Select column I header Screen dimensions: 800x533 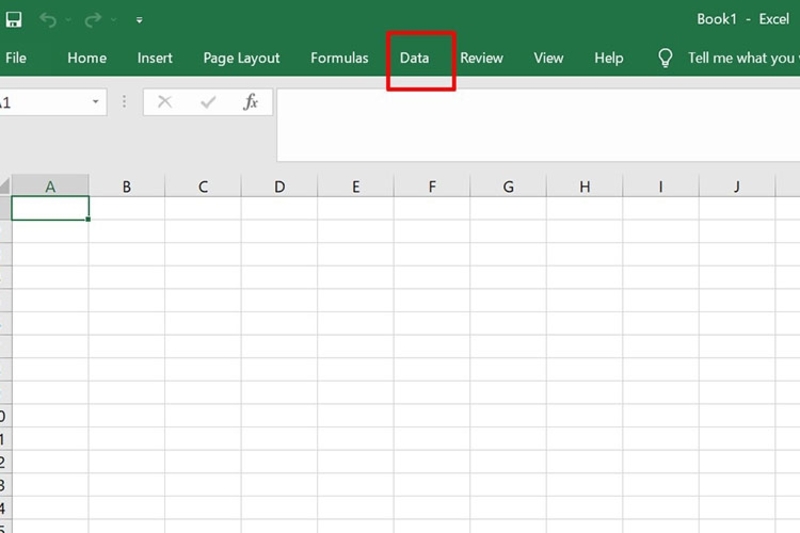(x=661, y=186)
